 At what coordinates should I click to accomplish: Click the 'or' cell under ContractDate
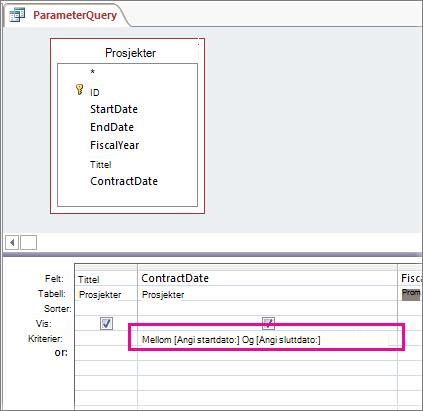(x=267, y=354)
